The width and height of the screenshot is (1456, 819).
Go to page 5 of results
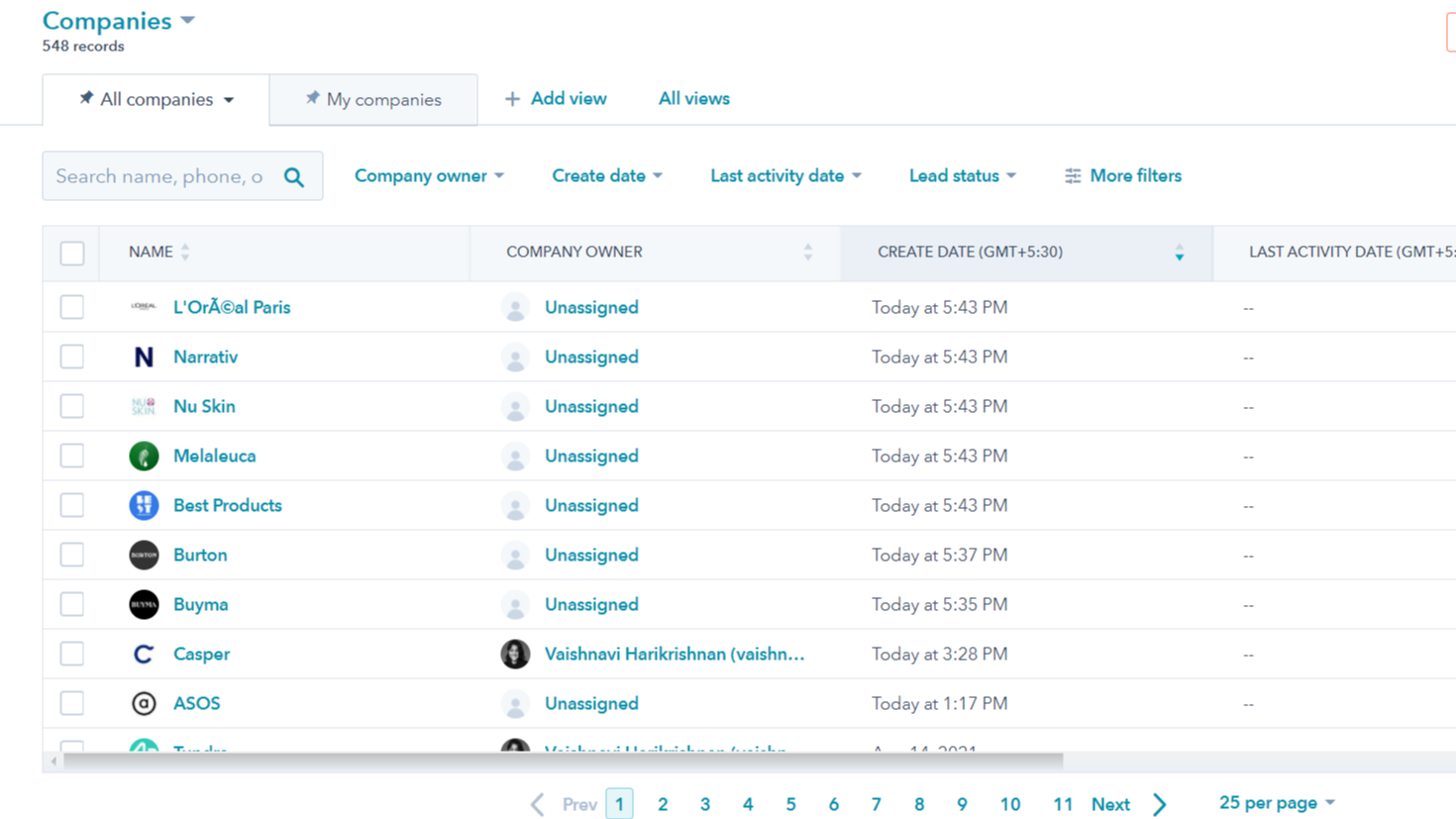pos(790,803)
